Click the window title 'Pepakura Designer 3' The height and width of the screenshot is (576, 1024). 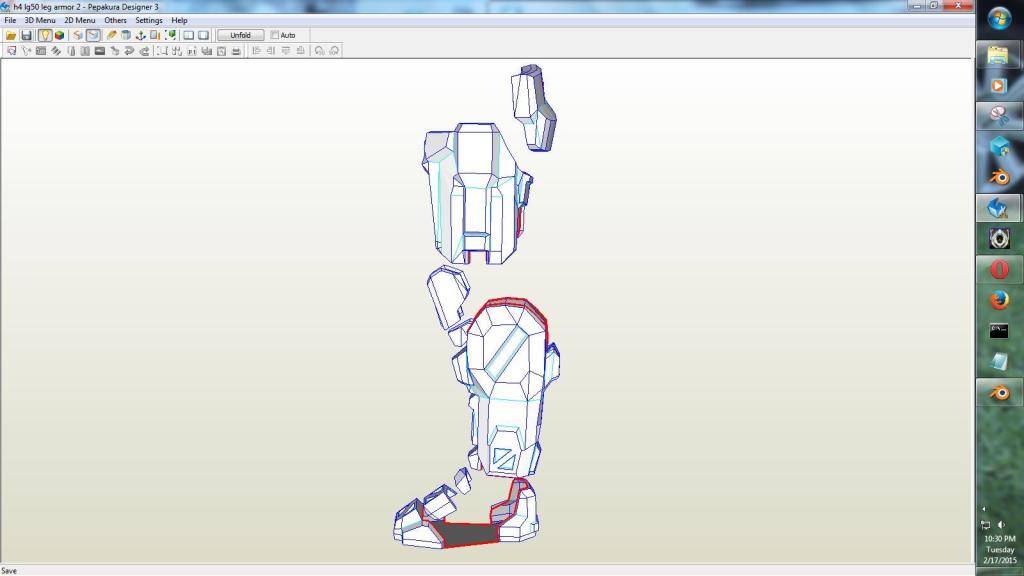pos(122,7)
